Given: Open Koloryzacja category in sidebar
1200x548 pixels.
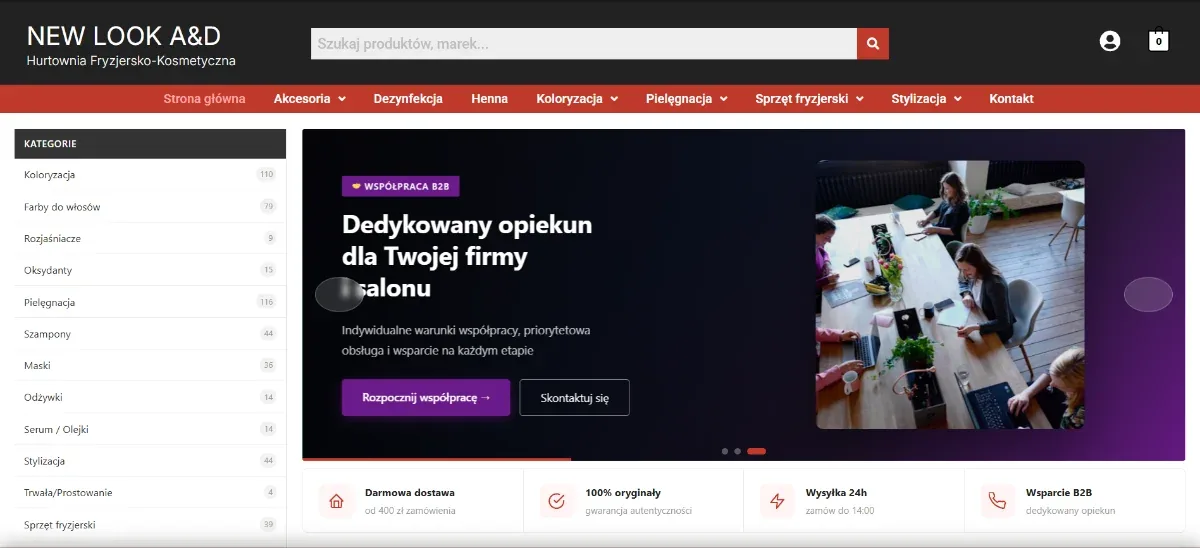Looking at the screenshot, I should [x=50, y=174].
